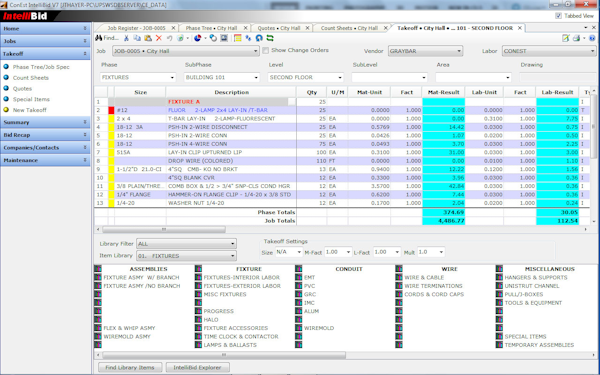Open the Level SECOND FLOOR dropdown

(x=305, y=77)
